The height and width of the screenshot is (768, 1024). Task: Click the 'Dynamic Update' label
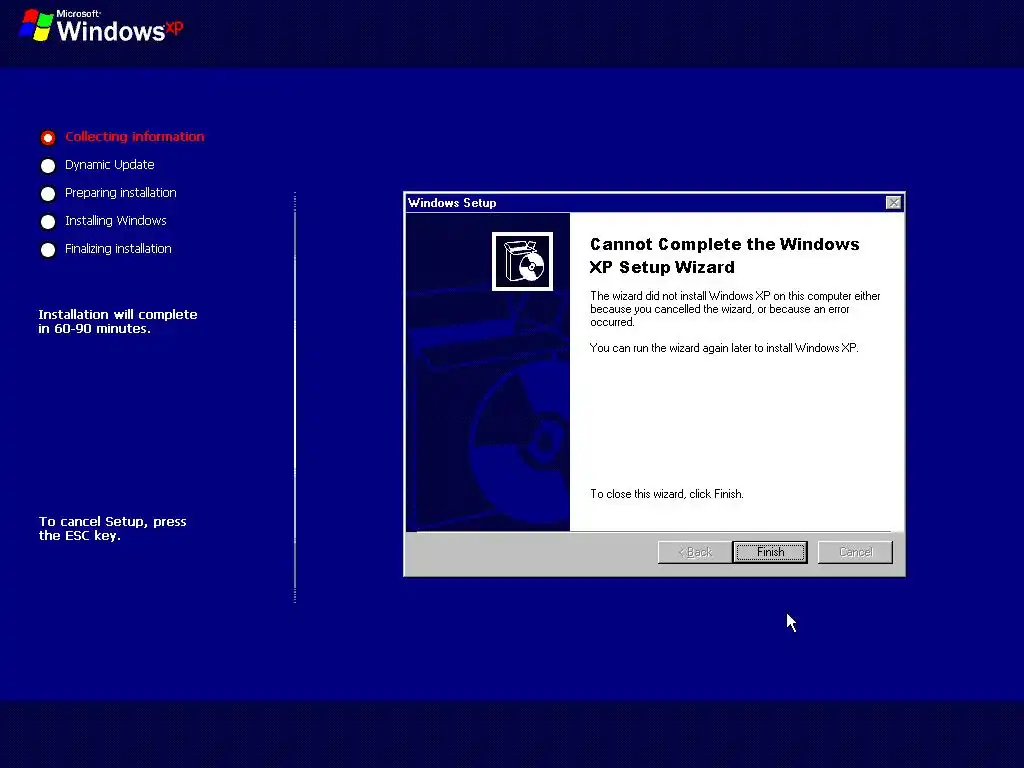[110, 165]
